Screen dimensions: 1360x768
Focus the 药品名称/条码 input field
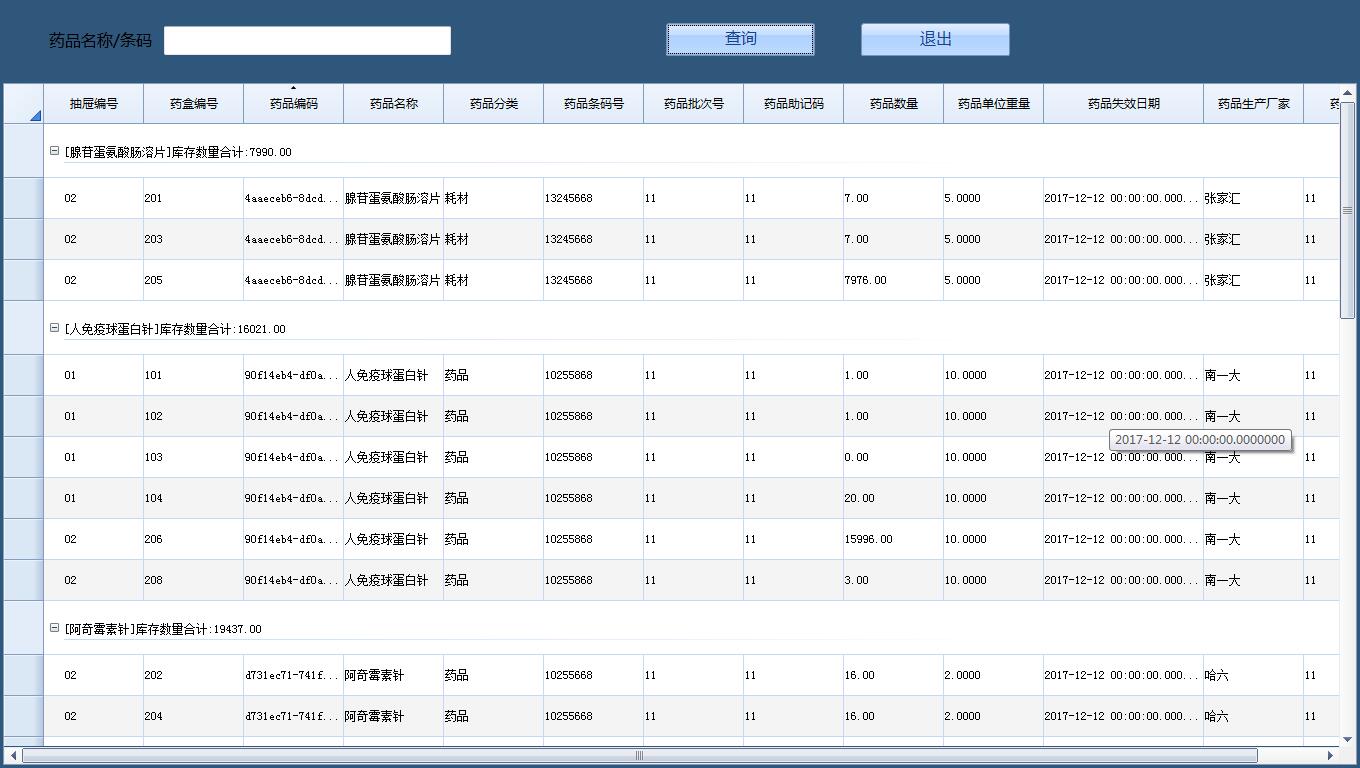tap(307, 41)
